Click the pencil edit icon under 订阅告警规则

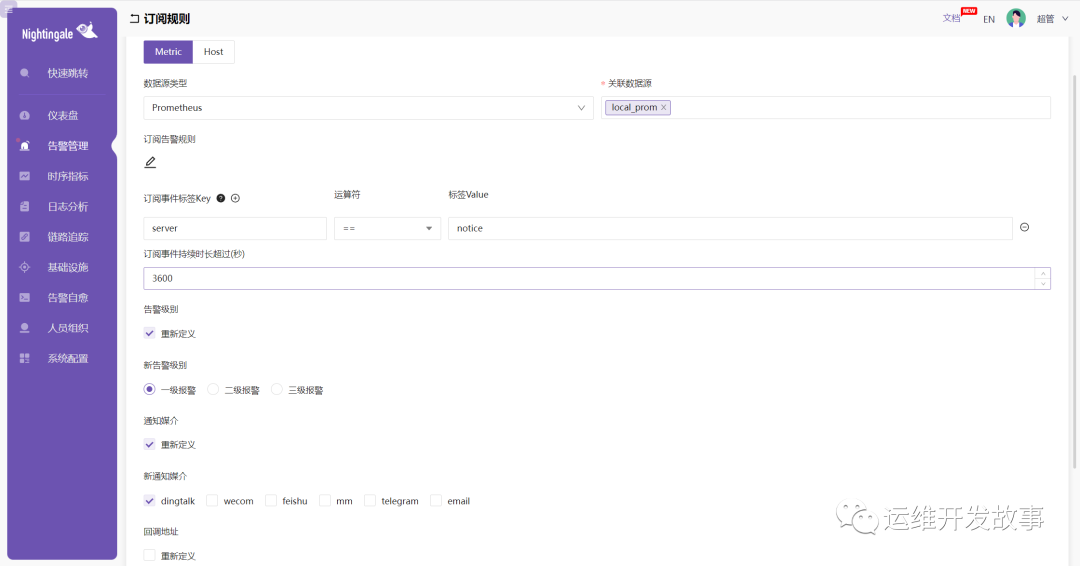pyautogui.click(x=151, y=162)
